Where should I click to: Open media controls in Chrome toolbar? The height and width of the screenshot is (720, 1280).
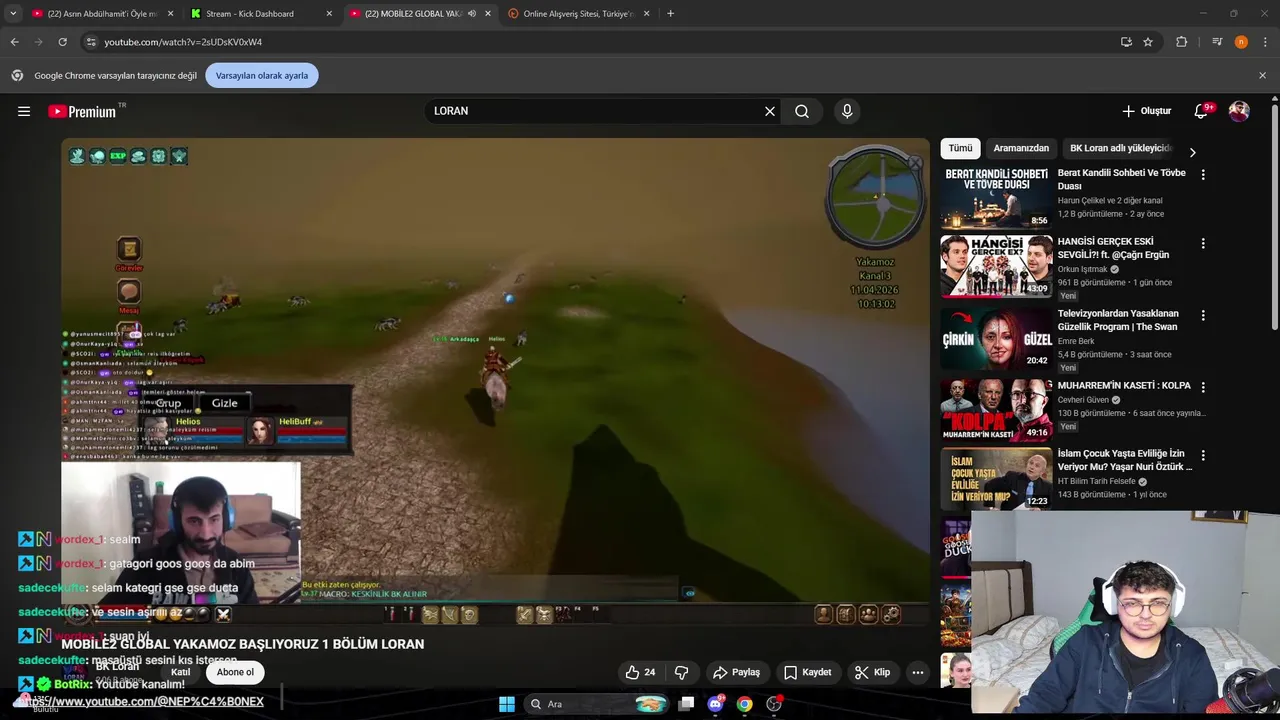[1217, 42]
